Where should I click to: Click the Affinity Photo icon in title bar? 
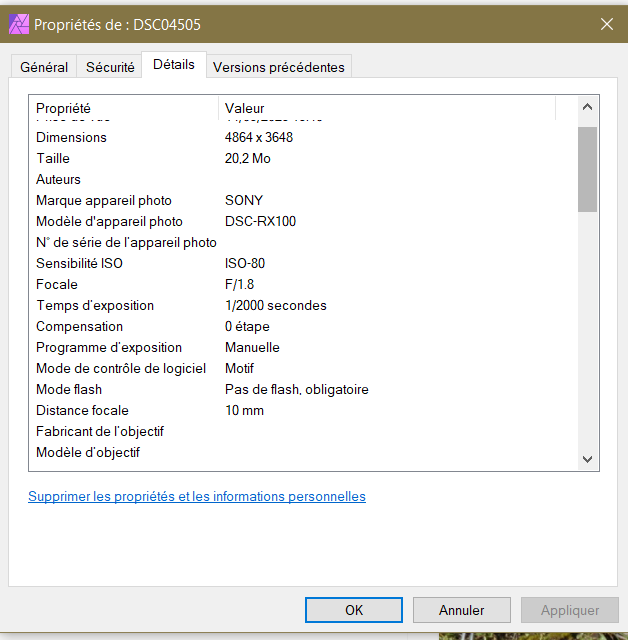[19, 24]
